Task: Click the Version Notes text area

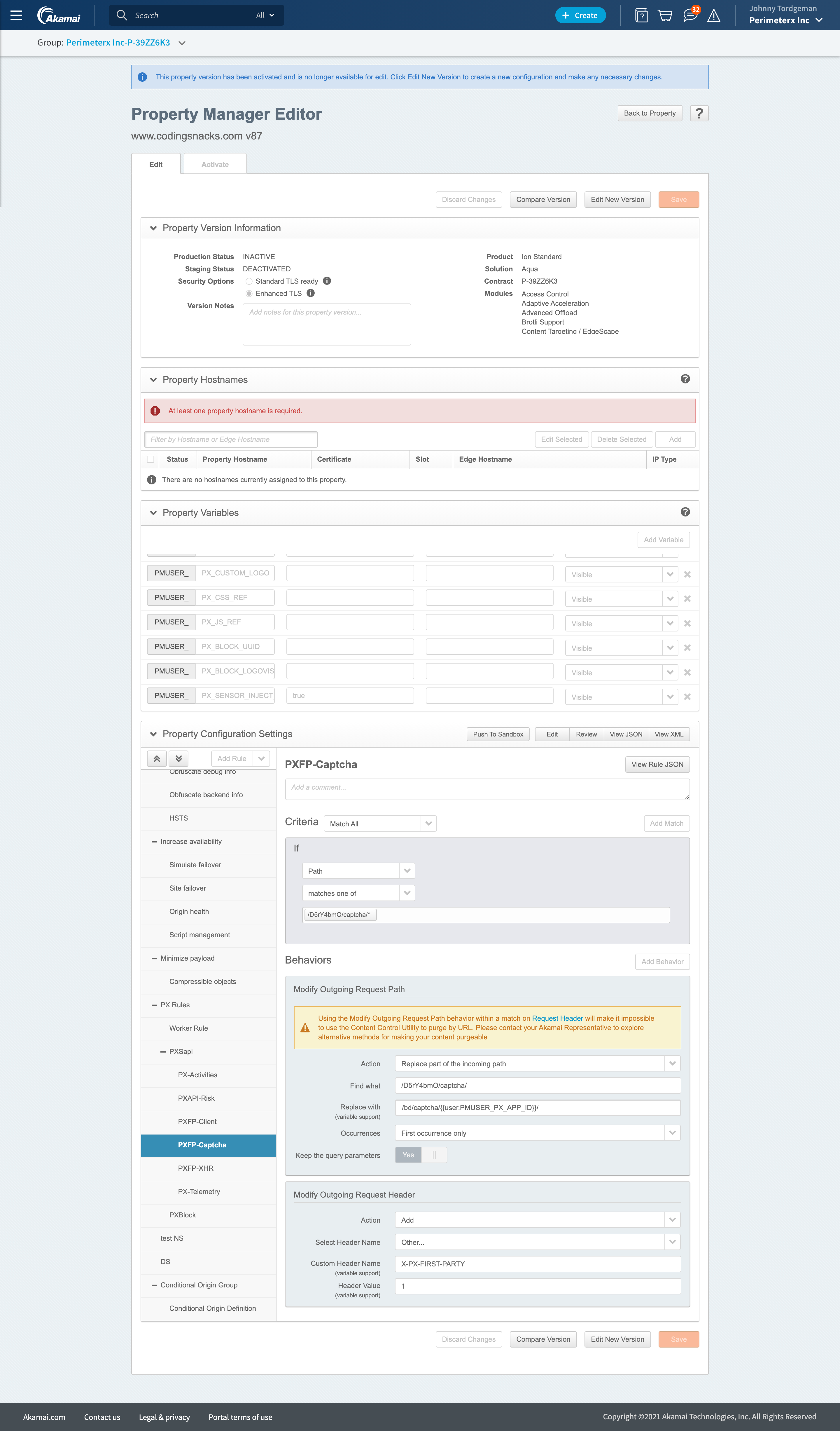Action: [x=326, y=324]
